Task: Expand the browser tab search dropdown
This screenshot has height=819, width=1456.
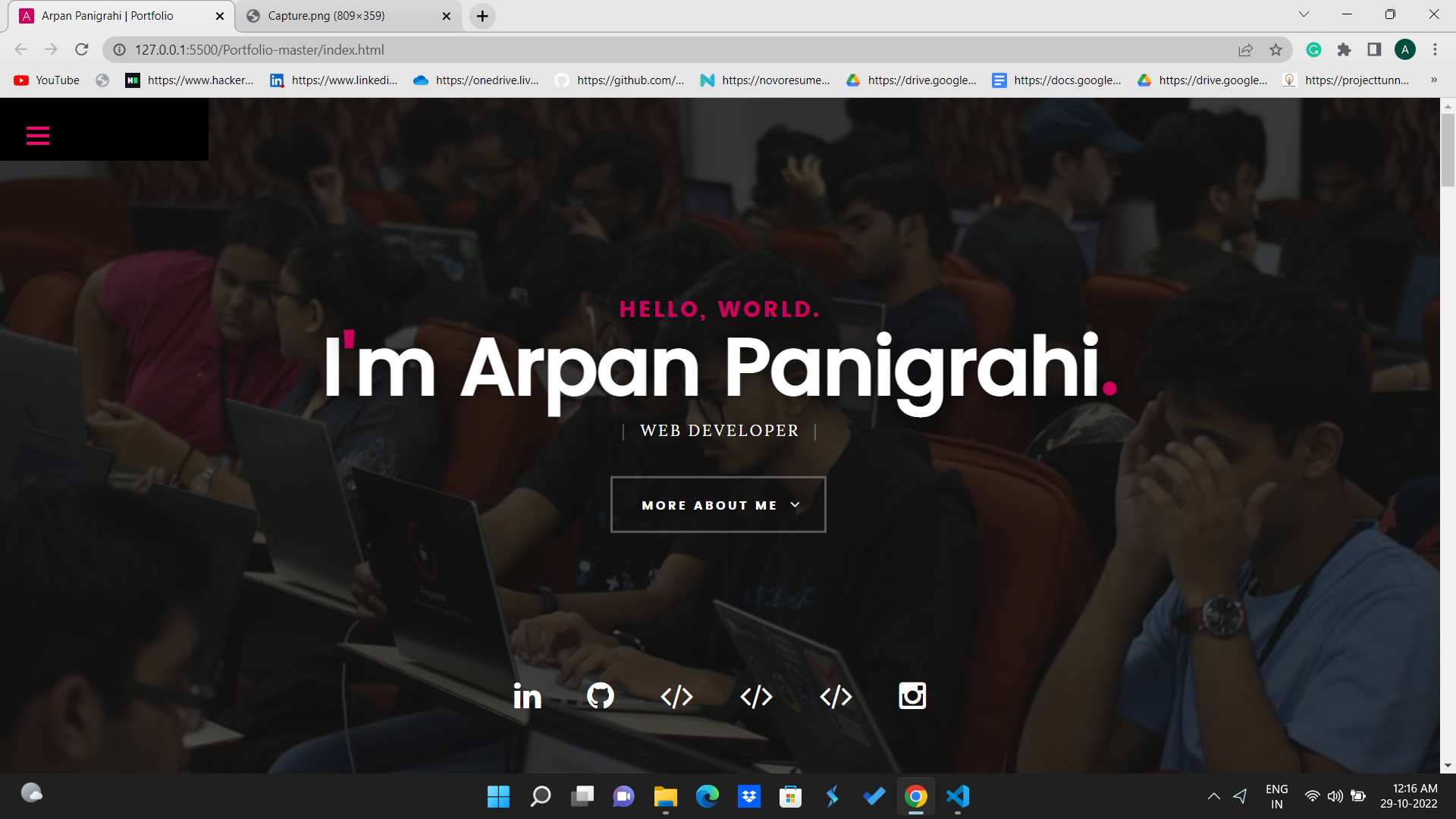Action: click(1303, 14)
